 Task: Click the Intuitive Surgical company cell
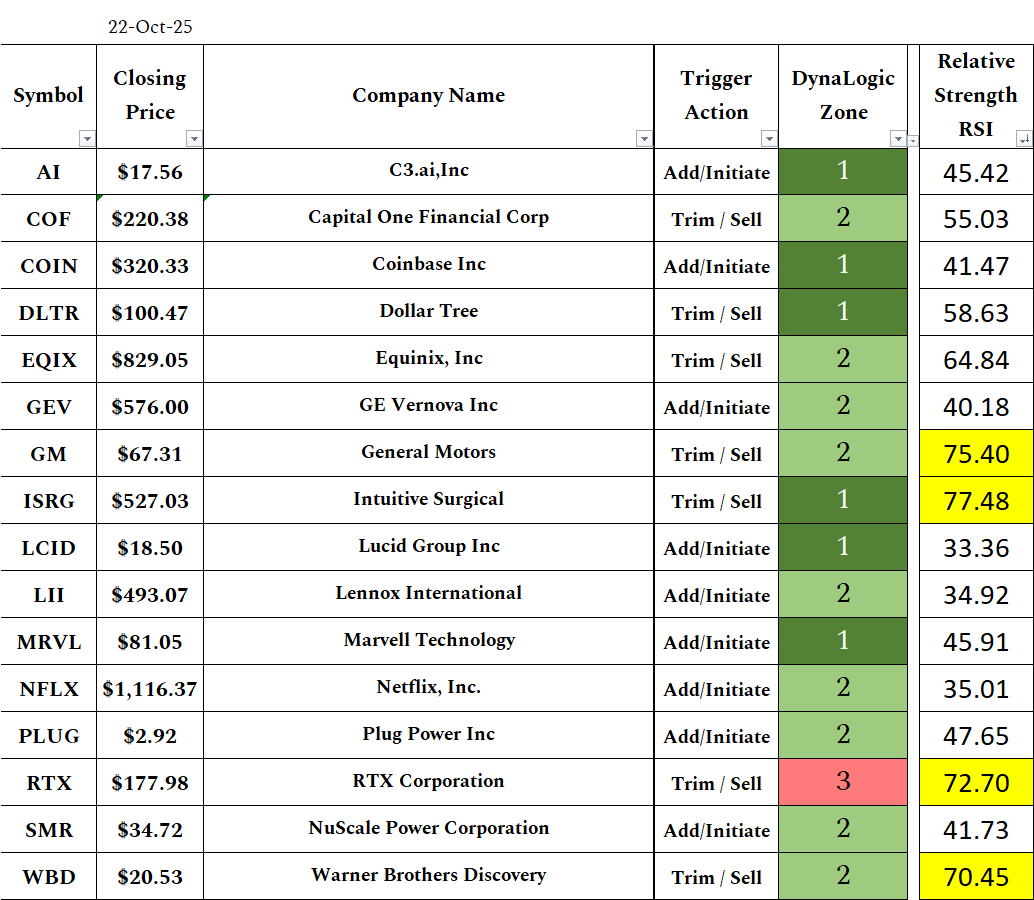pos(429,499)
